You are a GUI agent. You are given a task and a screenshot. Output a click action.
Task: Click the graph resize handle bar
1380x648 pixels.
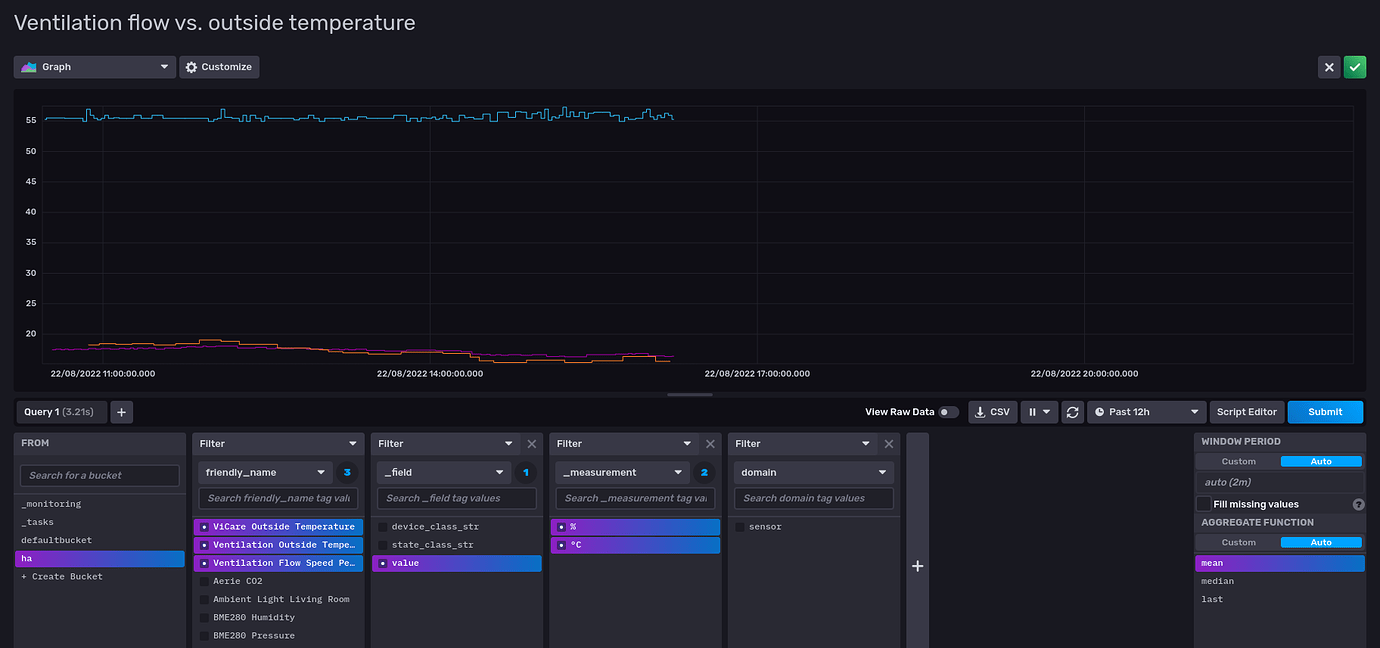point(690,394)
